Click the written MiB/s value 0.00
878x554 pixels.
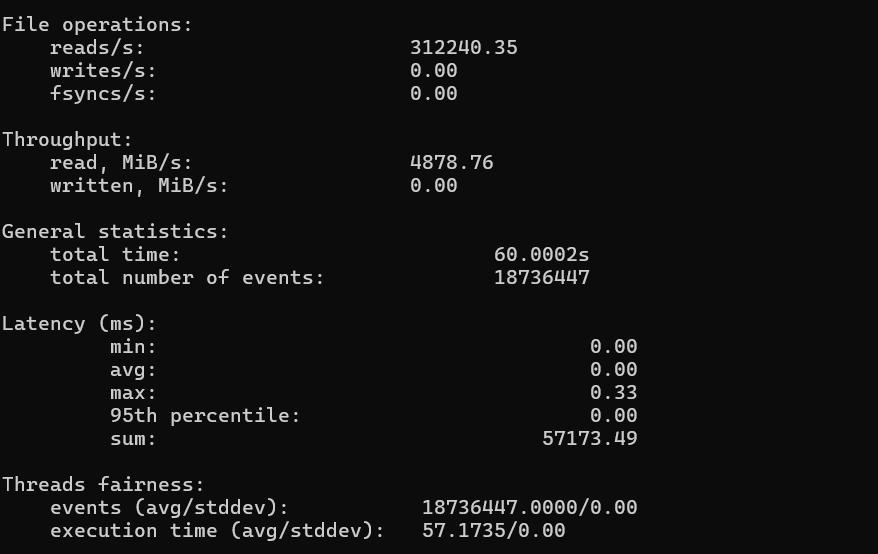(433, 186)
